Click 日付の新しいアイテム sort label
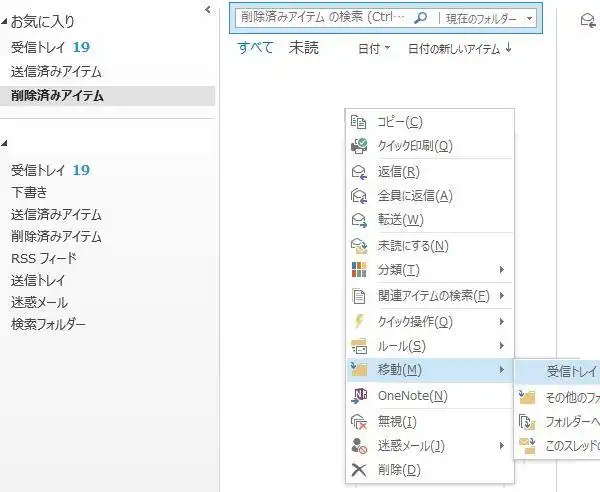The image size is (600, 492). (x=454, y=49)
